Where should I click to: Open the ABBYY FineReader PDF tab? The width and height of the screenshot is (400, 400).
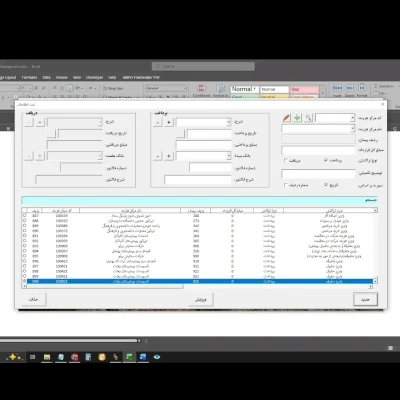click(141, 77)
